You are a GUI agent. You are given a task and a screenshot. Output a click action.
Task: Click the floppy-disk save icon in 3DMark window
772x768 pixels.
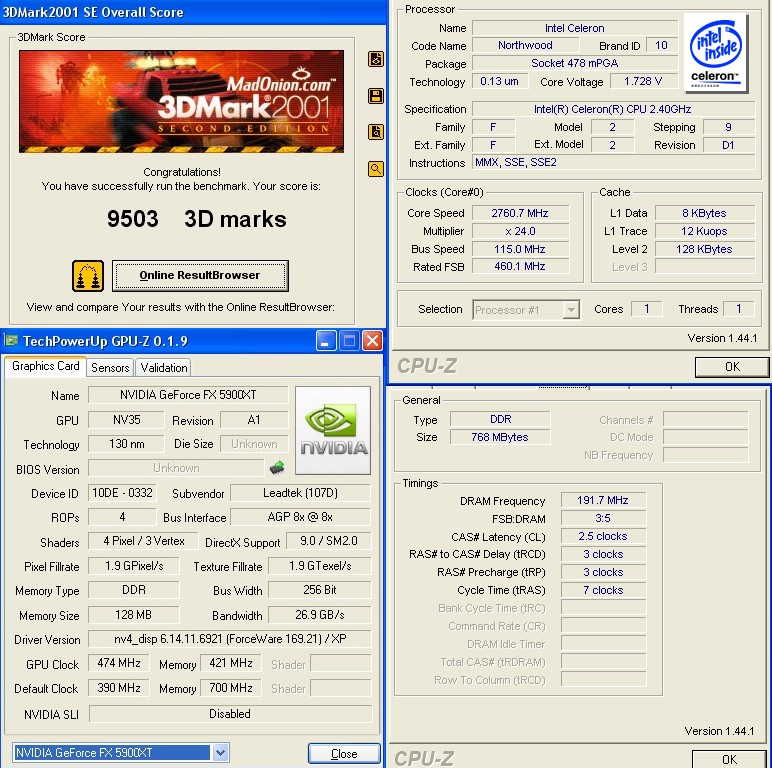point(376,96)
